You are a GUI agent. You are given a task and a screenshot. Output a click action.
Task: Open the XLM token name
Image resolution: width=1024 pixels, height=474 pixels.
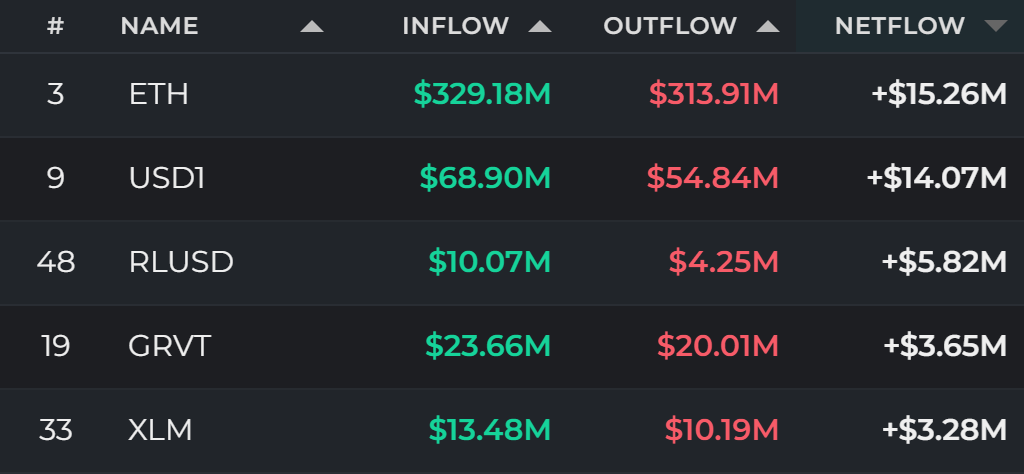[x=160, y=430]
